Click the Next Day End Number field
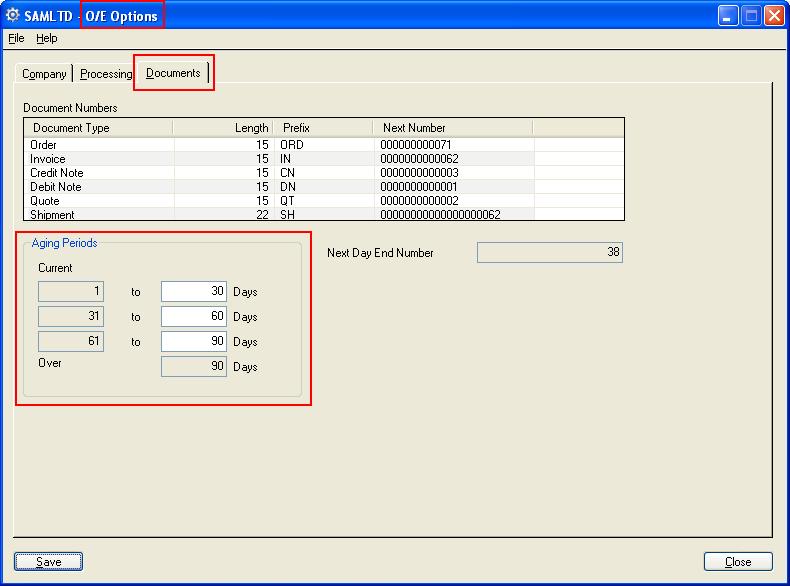The image size is (790, 586). pyautogui.click(x=550, y=252)
